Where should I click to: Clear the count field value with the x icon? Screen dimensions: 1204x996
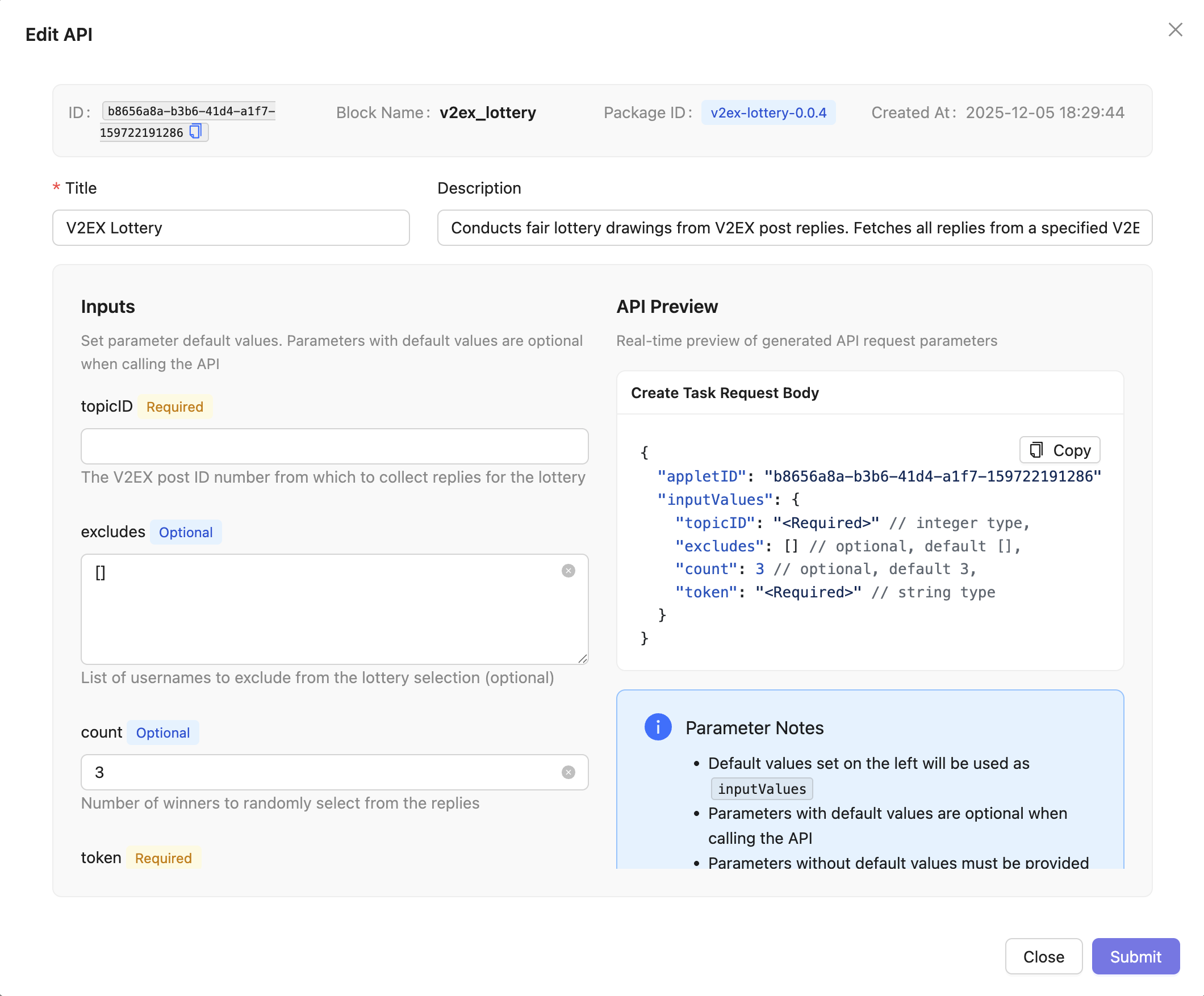point(568,772)
